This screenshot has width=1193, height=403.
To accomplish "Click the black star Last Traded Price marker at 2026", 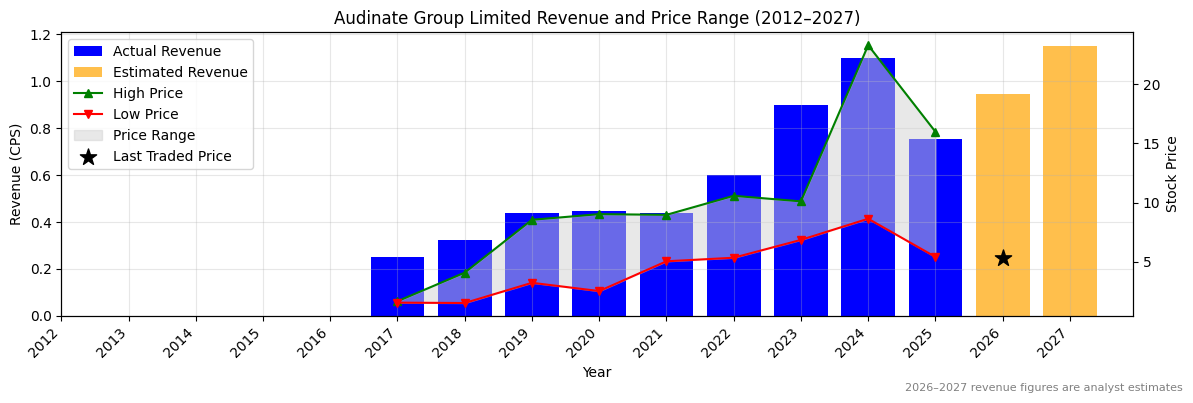I will point(1002,258).
